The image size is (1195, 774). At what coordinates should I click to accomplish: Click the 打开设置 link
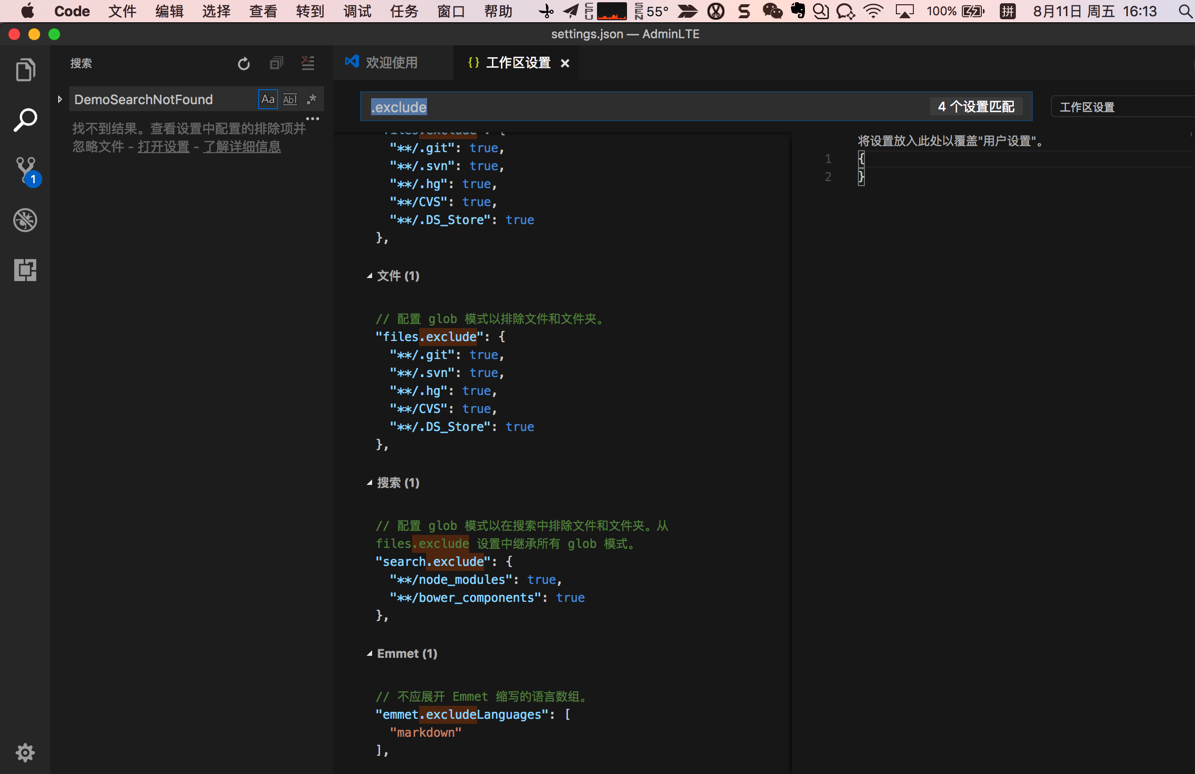click(163, 147)
